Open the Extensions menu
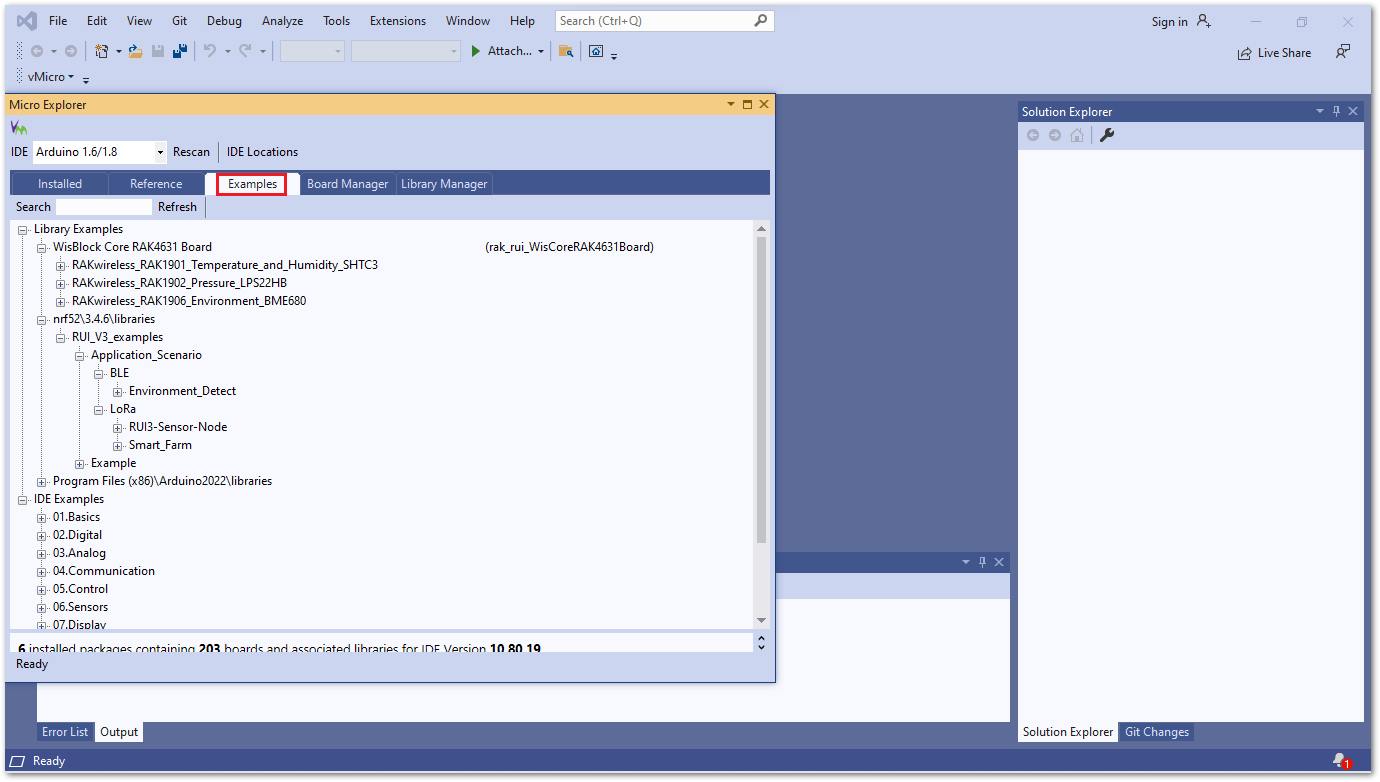Screen dimensions: 1380x782 [x=398, y=21]
